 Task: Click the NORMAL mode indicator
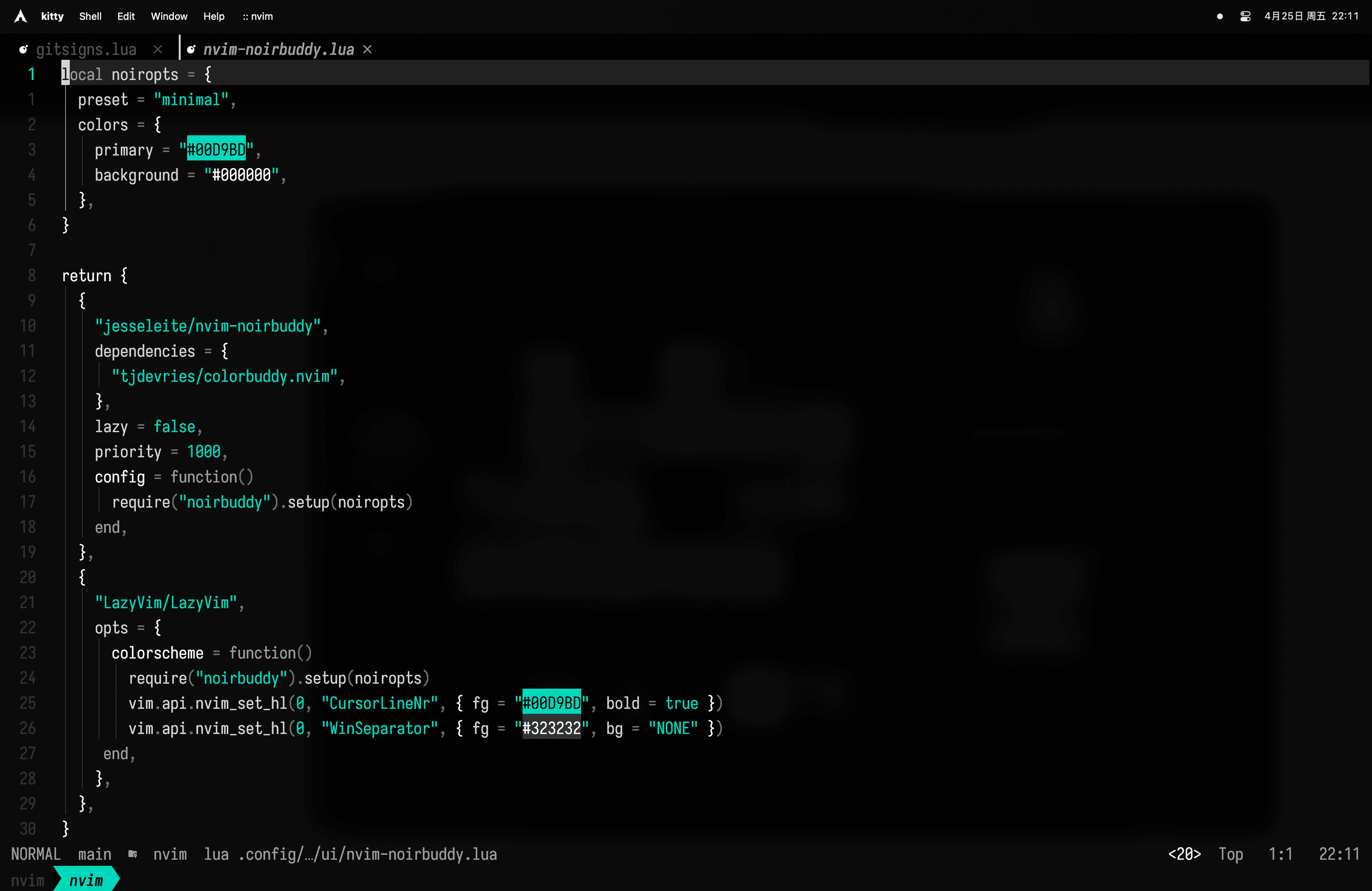tap(36, 854)
